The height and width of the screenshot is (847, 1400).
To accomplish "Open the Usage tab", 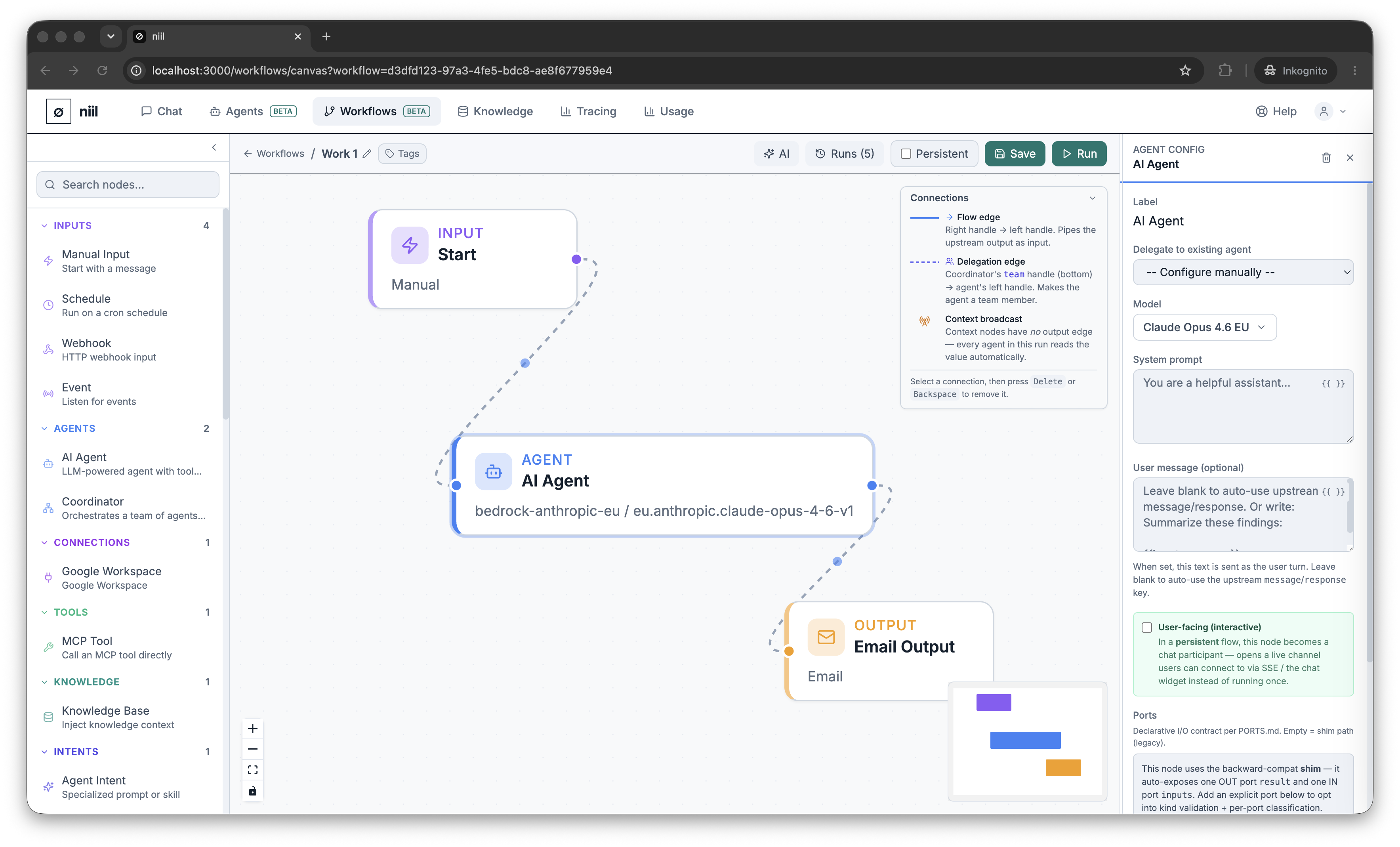I will click(669, 111).
